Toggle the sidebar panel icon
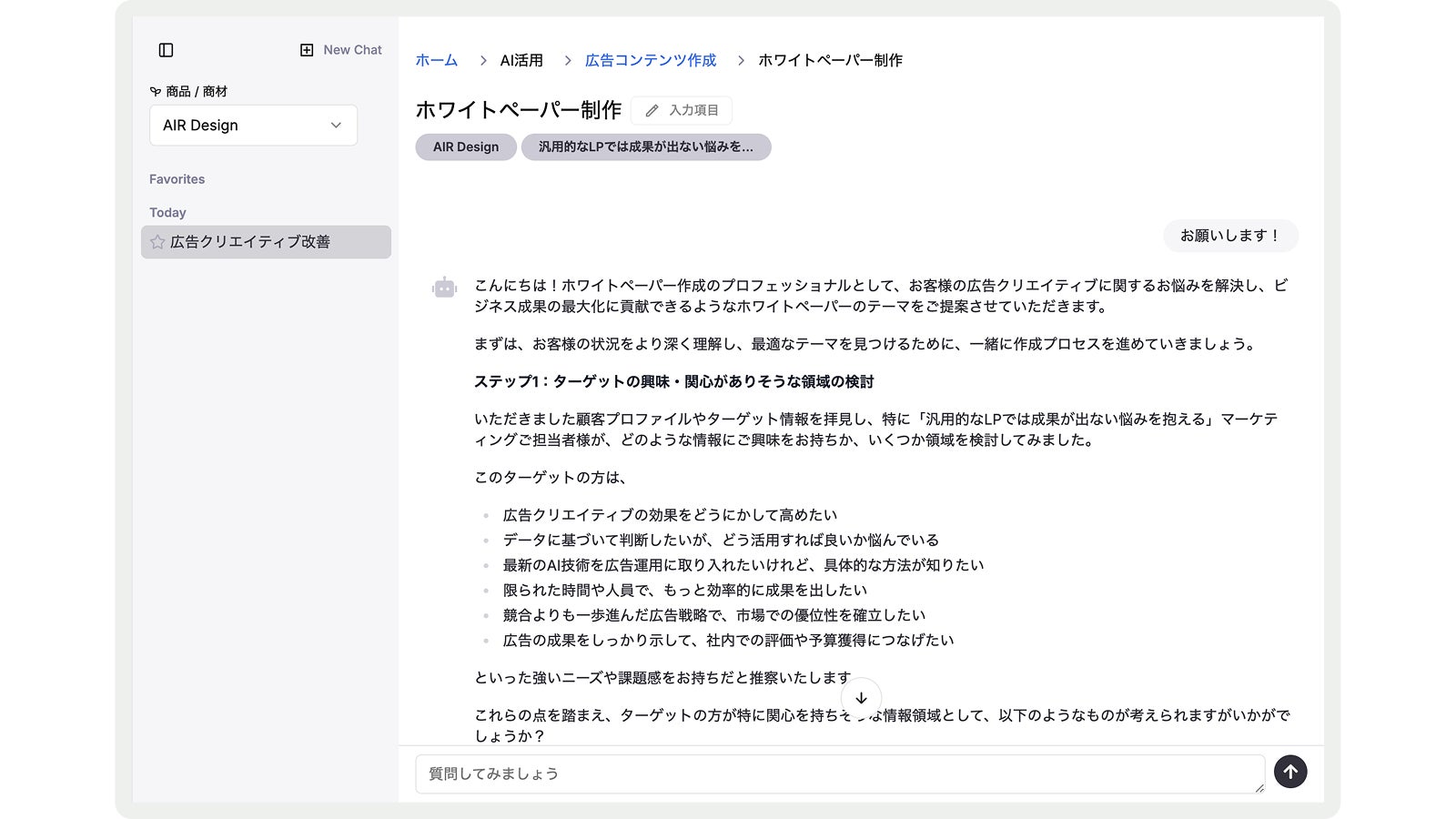Viewport: 1456px width, 819px height. (x=166, y=50)
